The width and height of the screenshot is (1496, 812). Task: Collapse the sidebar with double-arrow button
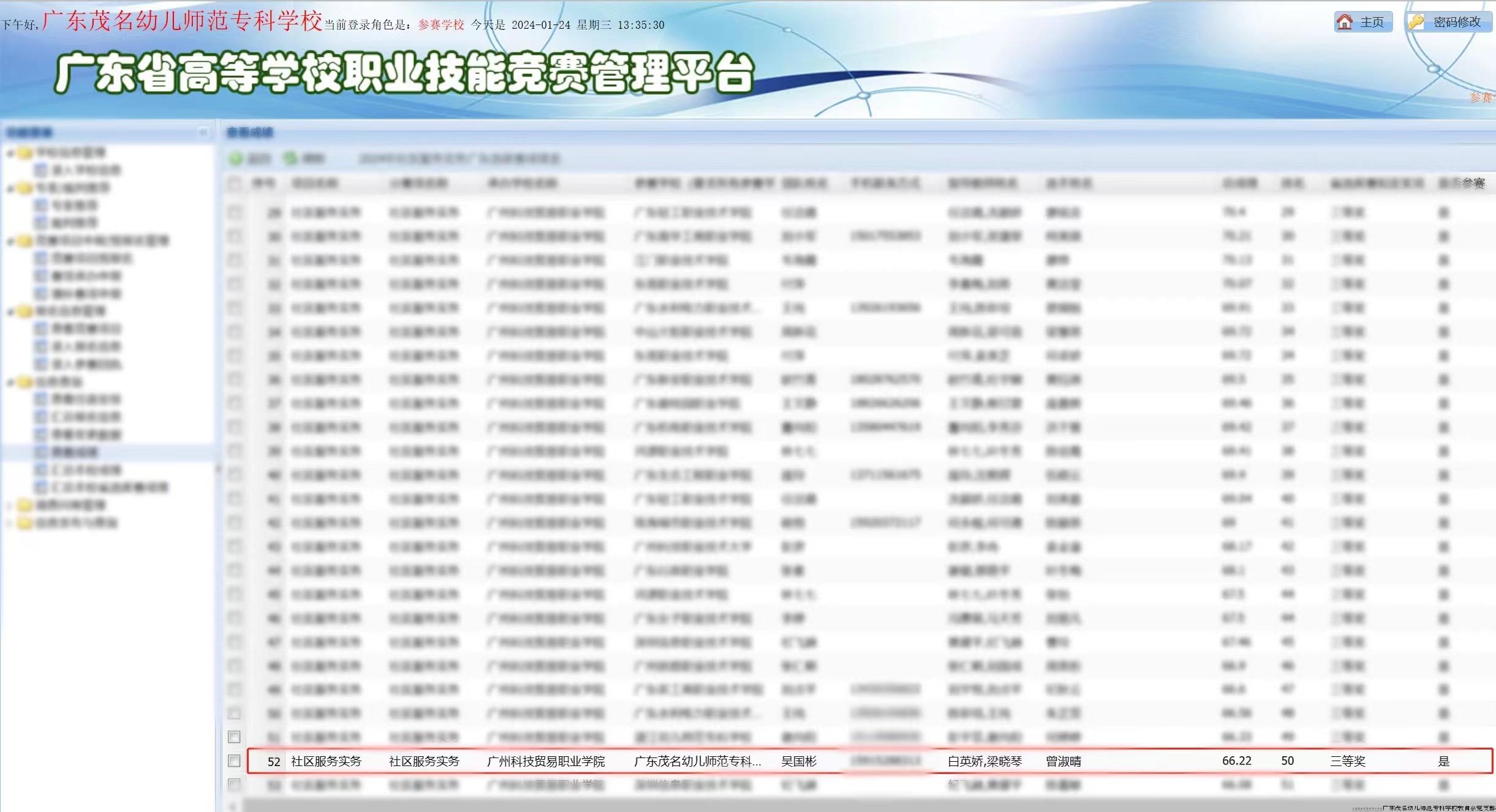(x=203, y=132)
